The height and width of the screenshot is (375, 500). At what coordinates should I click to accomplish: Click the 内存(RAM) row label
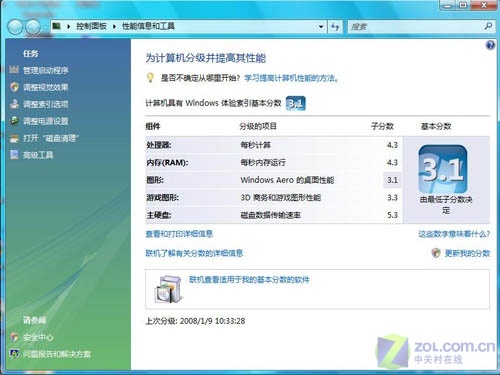pos(167,163)
